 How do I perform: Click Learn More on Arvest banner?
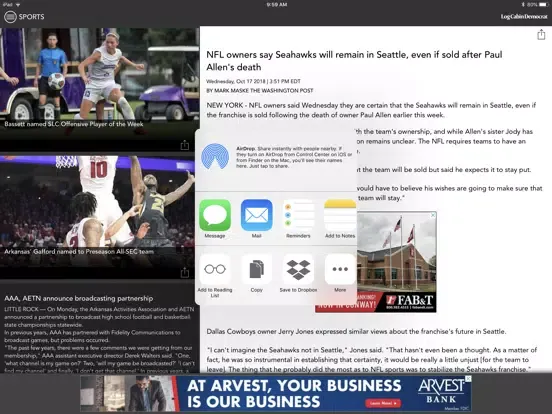pos(383,403)
